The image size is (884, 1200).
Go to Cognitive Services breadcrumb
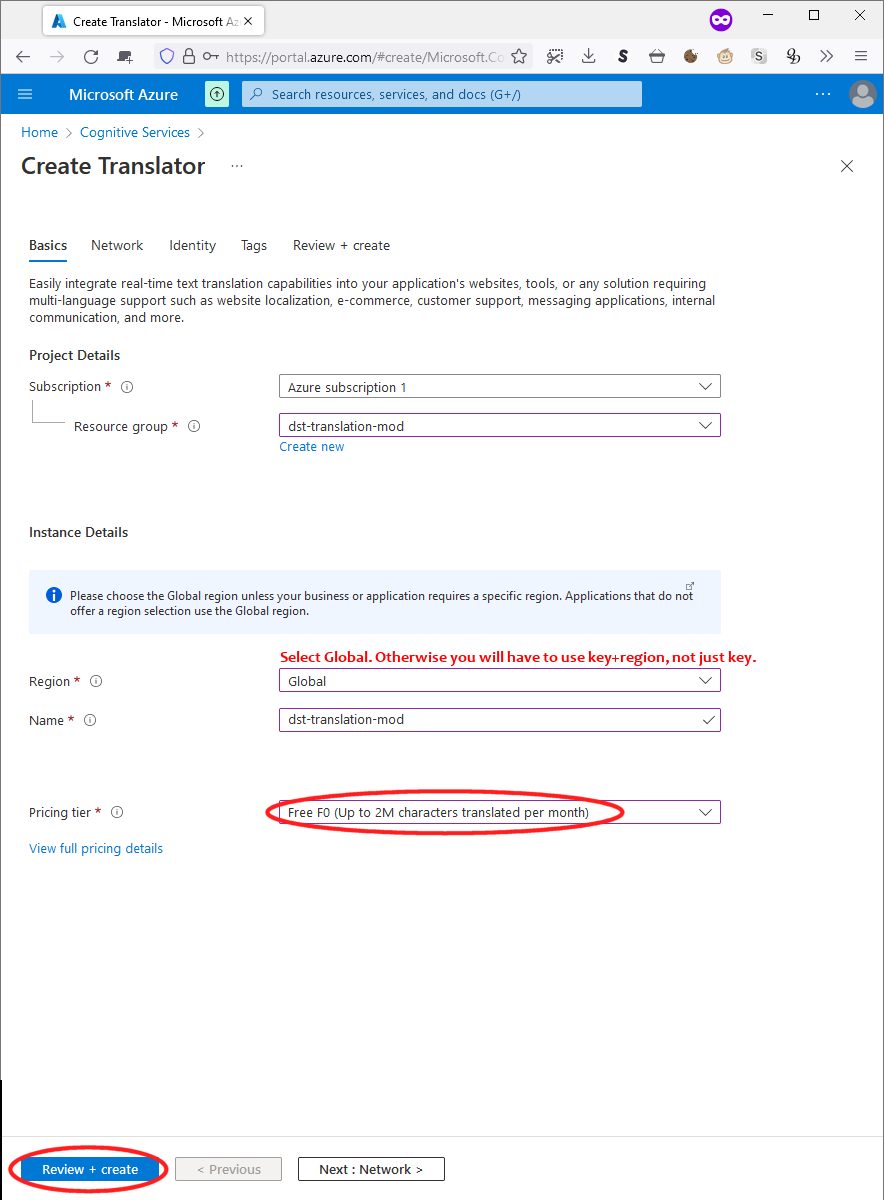coord(135,133)
